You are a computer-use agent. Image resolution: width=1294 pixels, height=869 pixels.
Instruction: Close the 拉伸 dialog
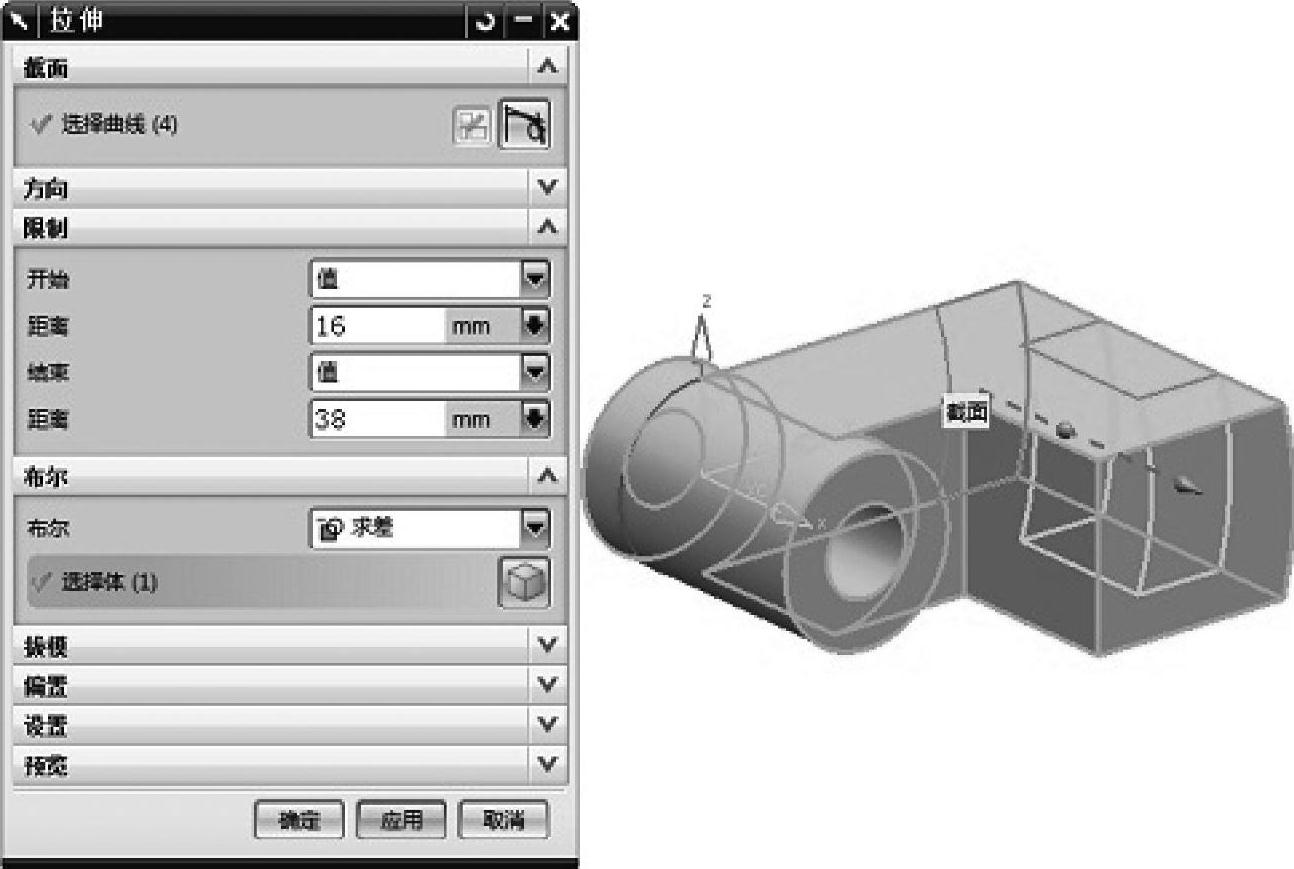559,21
